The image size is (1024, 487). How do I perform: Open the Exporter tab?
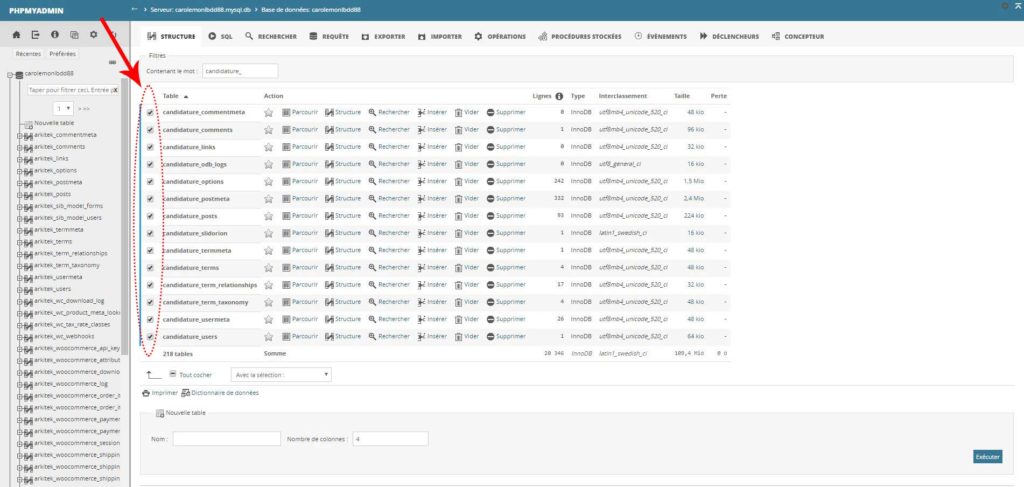pos(383,36)
